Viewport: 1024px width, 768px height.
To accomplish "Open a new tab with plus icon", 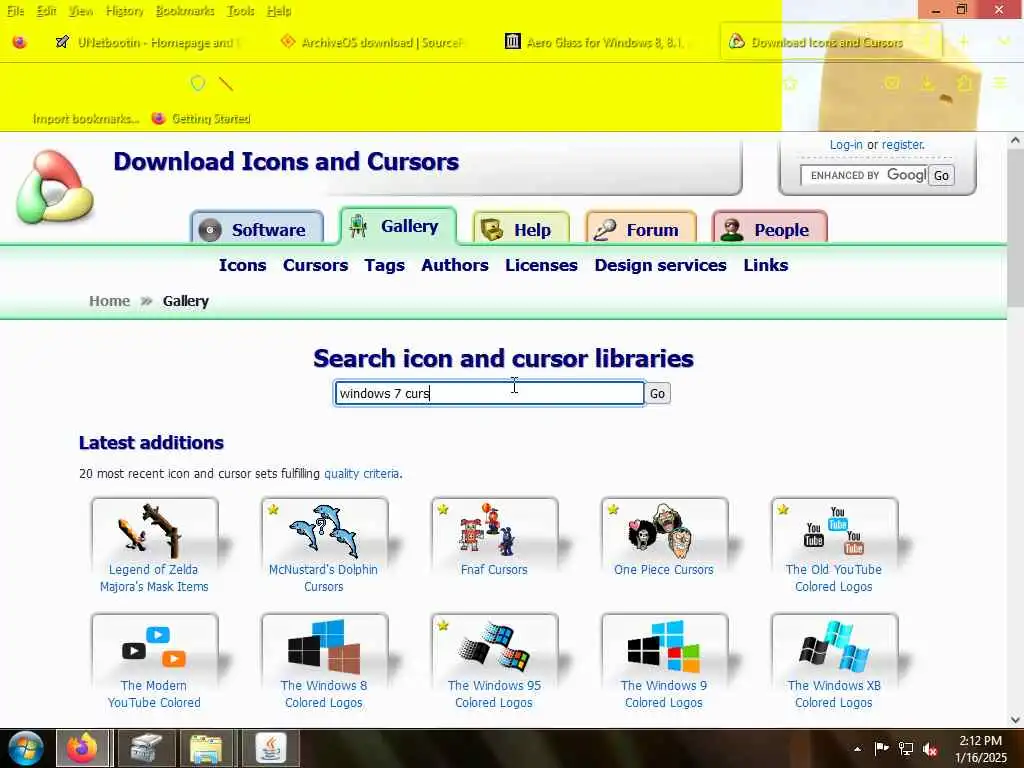I will (963, 42).
